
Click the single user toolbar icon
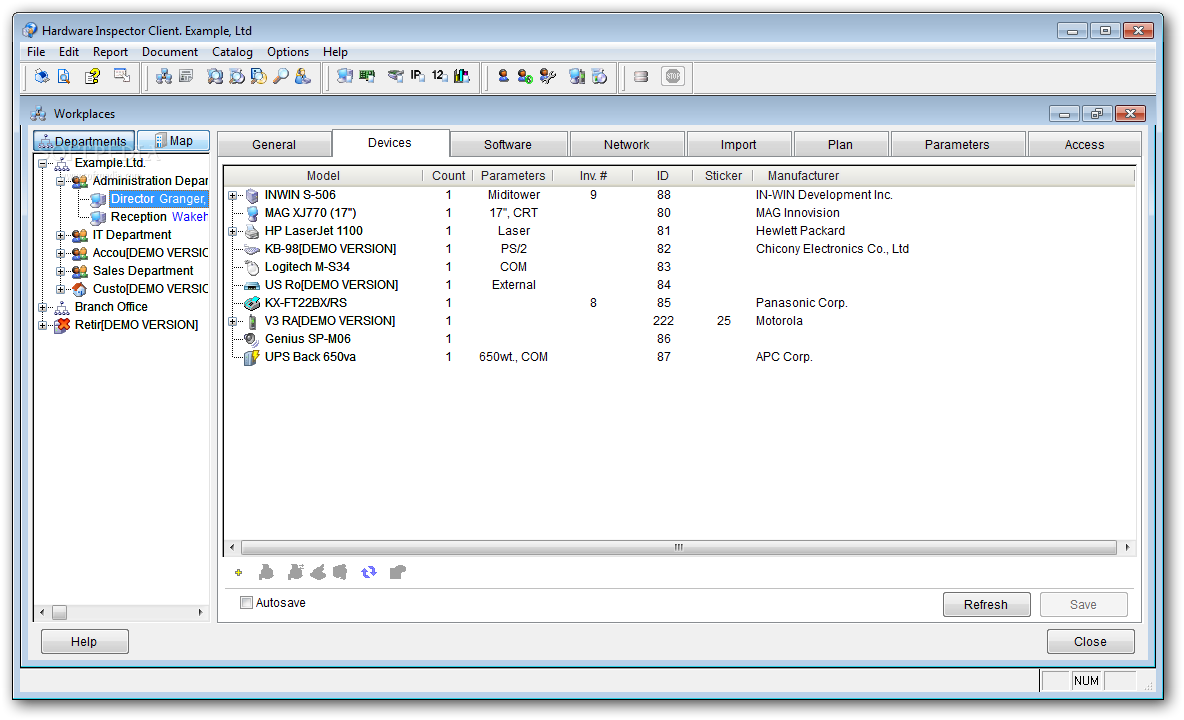[504, 76]
